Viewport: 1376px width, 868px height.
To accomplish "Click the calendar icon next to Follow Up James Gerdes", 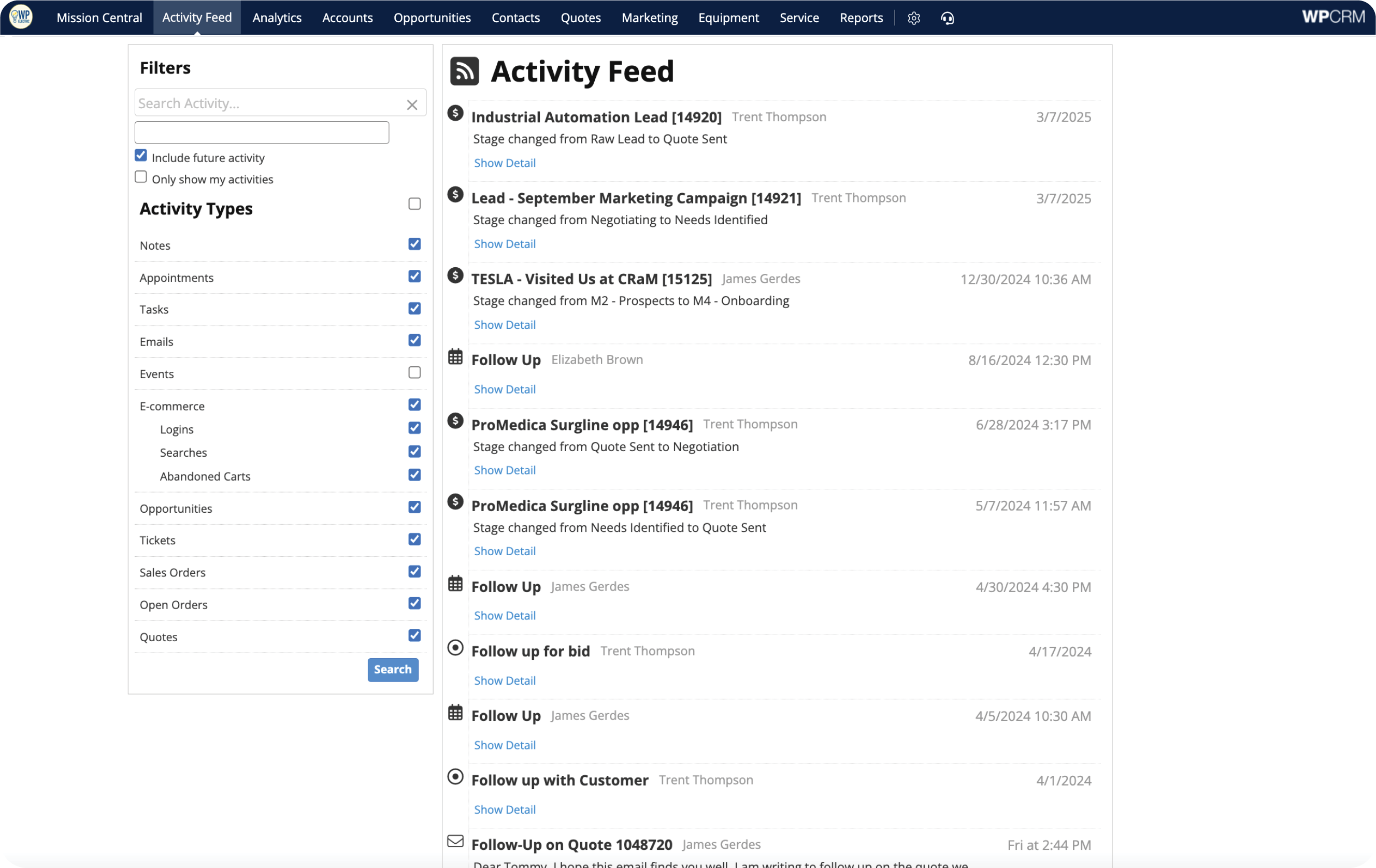I will (456, 585).
